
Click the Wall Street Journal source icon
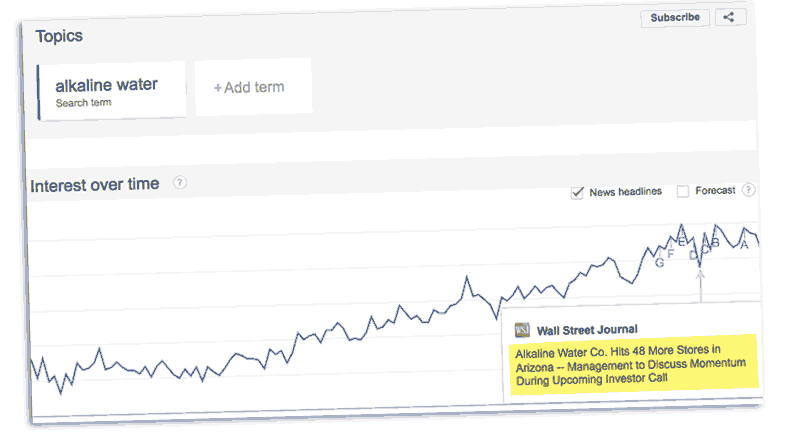(x=522, y=329)
